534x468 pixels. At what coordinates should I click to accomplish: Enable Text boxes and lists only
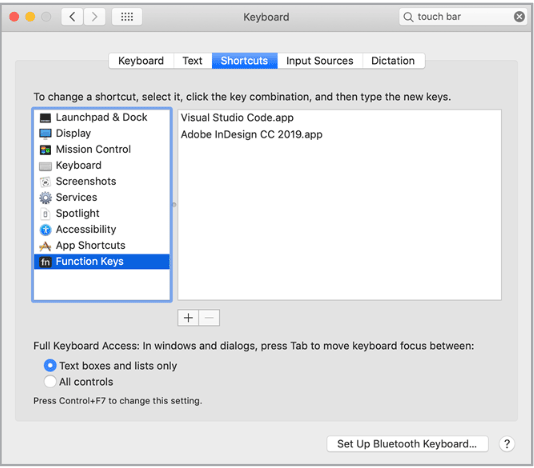click(x=50, y=365)
